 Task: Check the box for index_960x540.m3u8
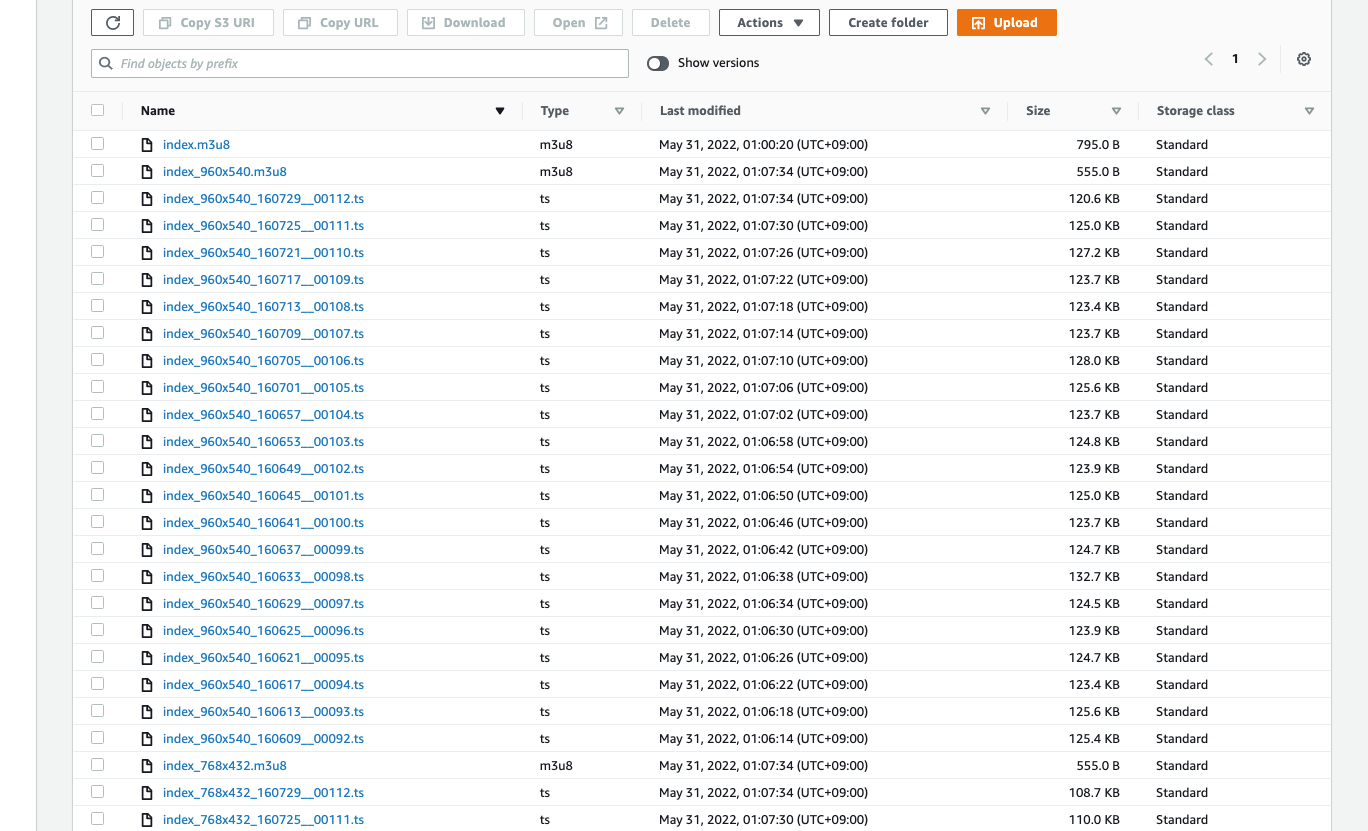click(97, 172)
